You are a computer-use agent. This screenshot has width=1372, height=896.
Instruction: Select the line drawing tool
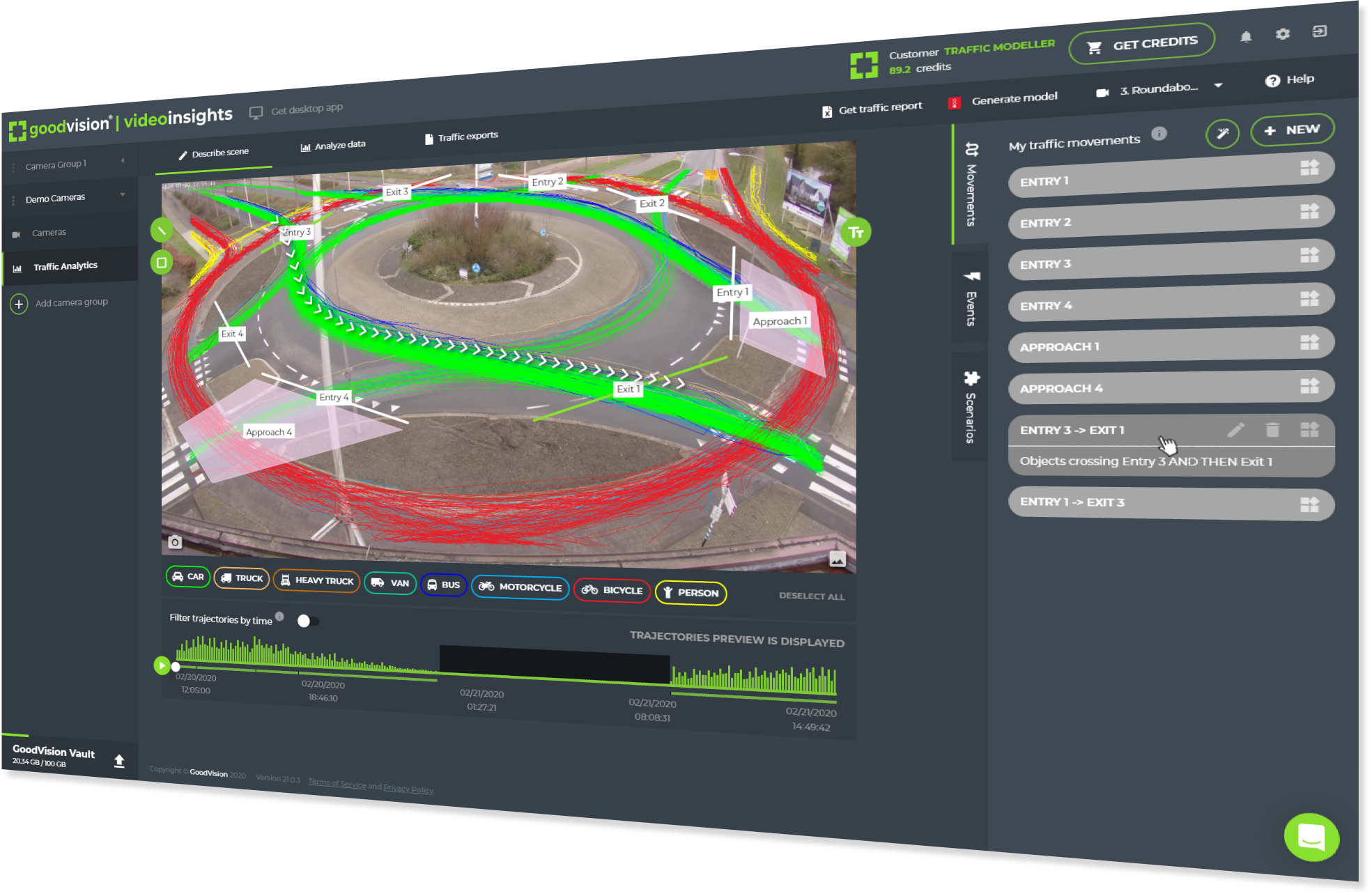click(162, 230)
